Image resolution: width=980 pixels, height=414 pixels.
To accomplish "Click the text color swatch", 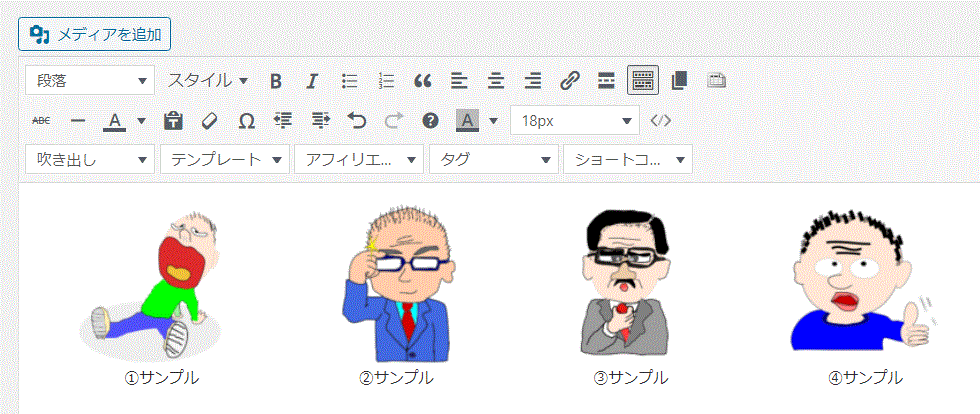I will click(115, 120).
